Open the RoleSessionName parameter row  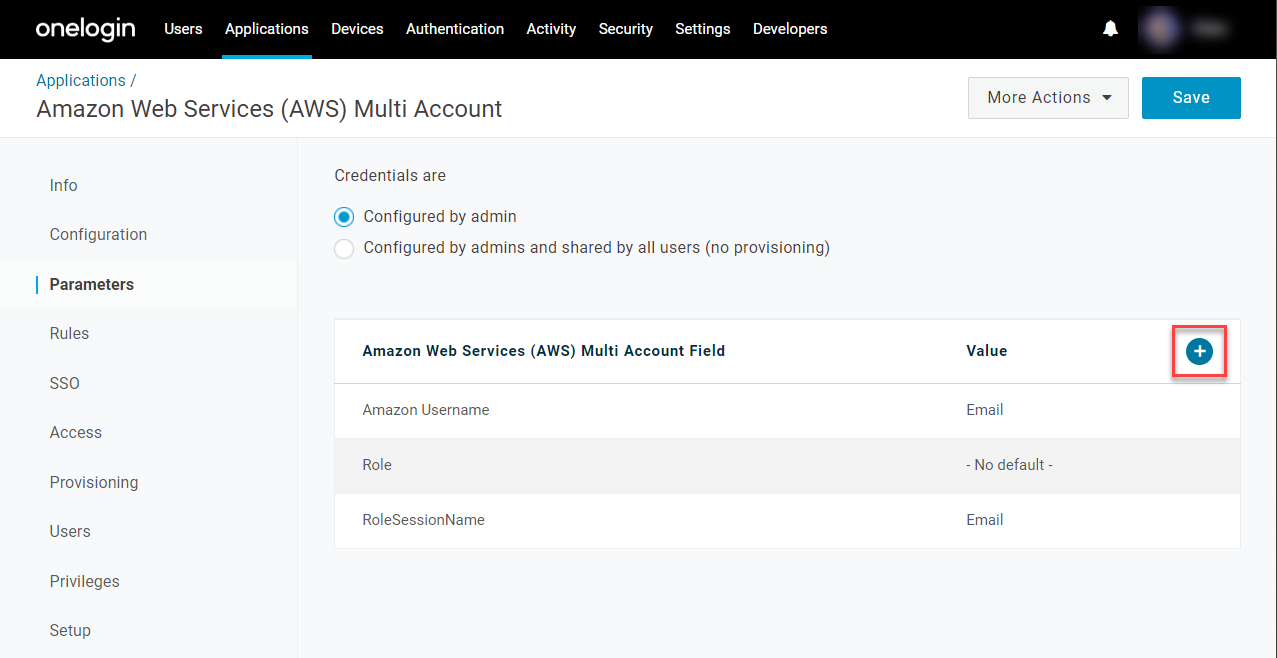click(787, 521)
